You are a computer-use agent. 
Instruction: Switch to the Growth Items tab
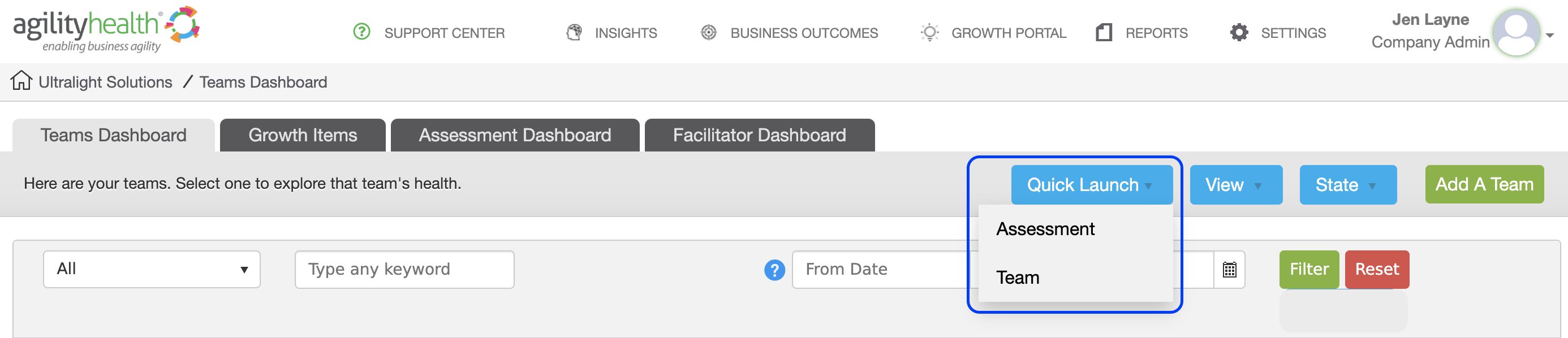[x=303, y=135]
